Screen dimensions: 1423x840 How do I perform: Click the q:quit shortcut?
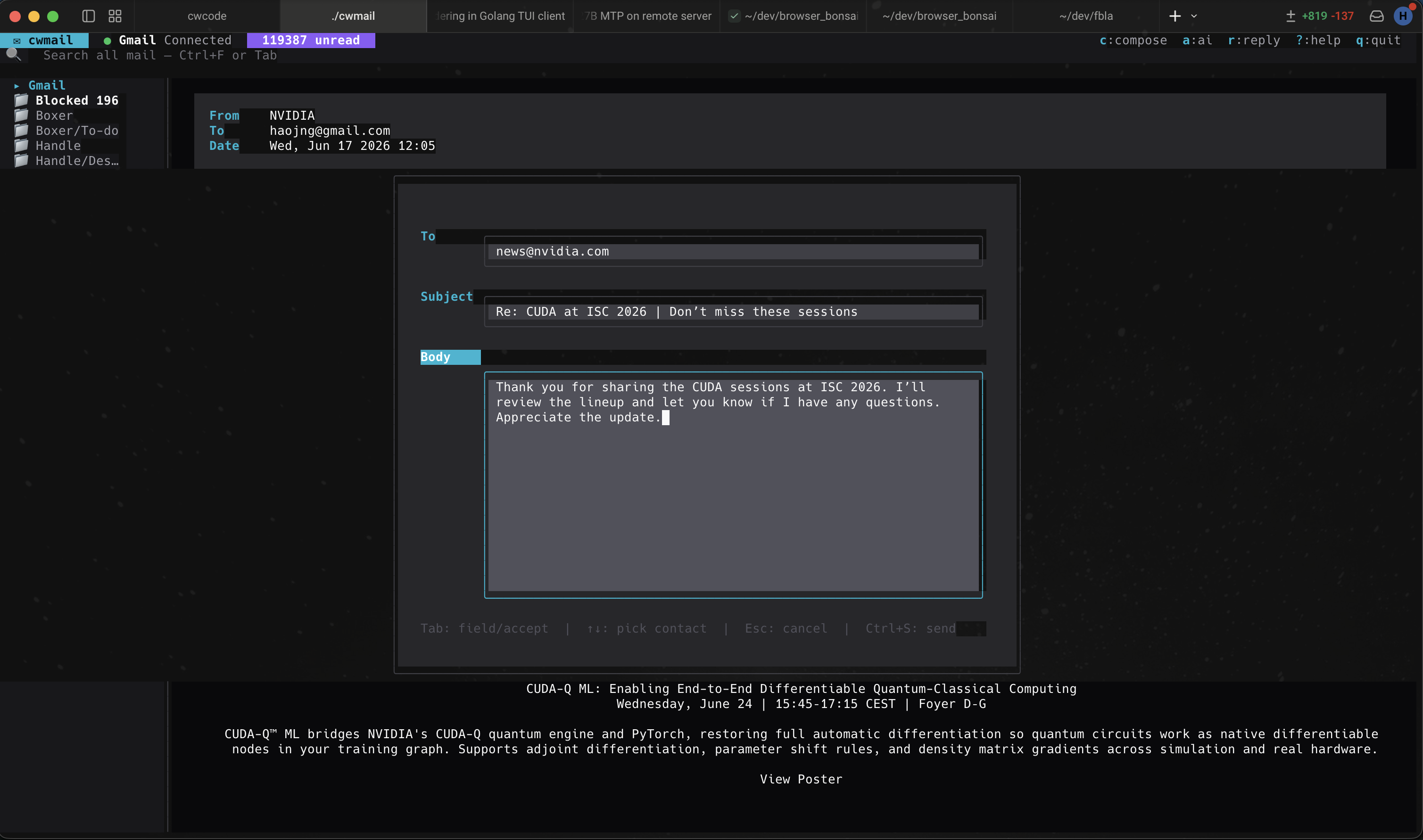click(x=1378, y=40)
